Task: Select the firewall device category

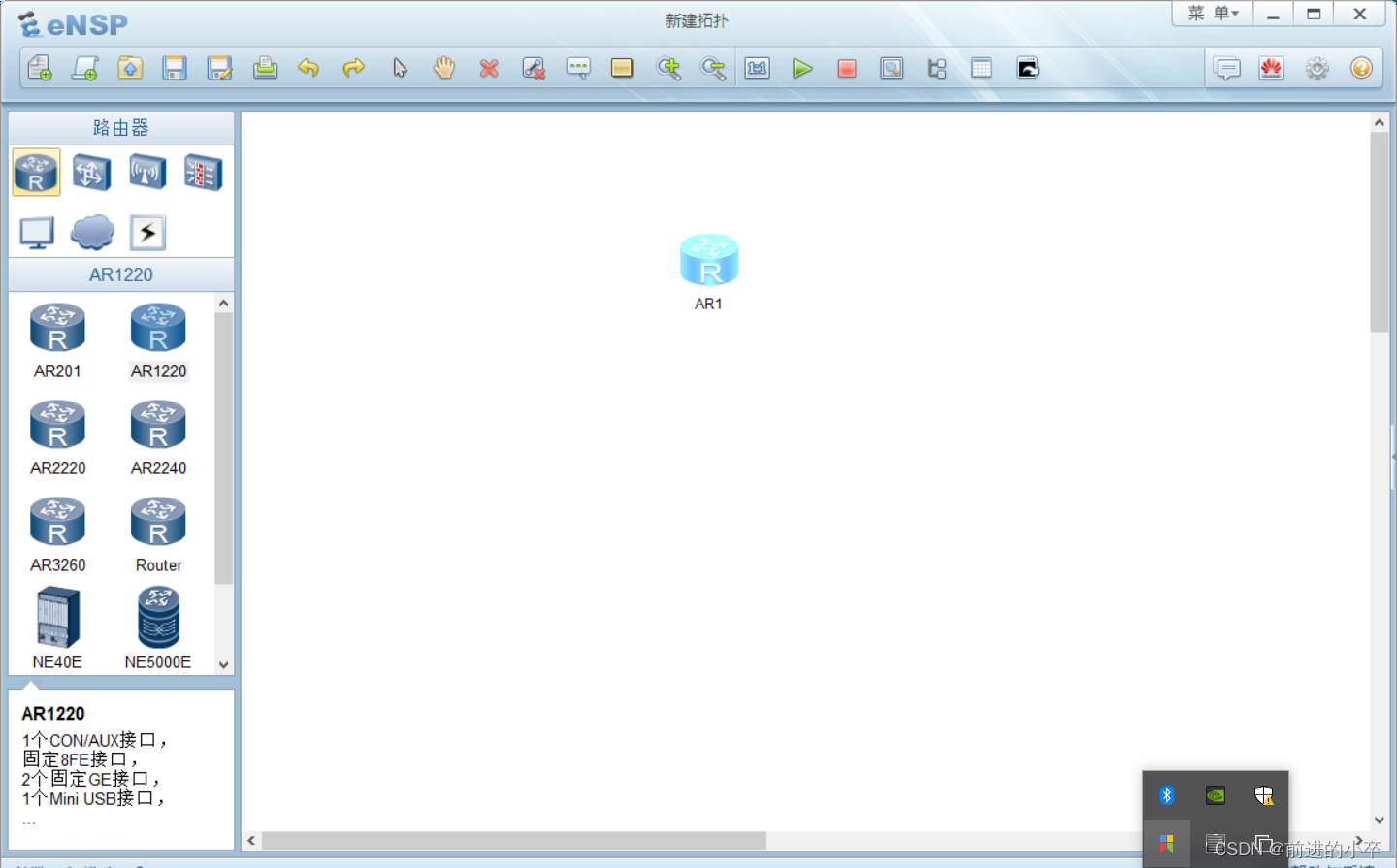Action: point(204,173)
